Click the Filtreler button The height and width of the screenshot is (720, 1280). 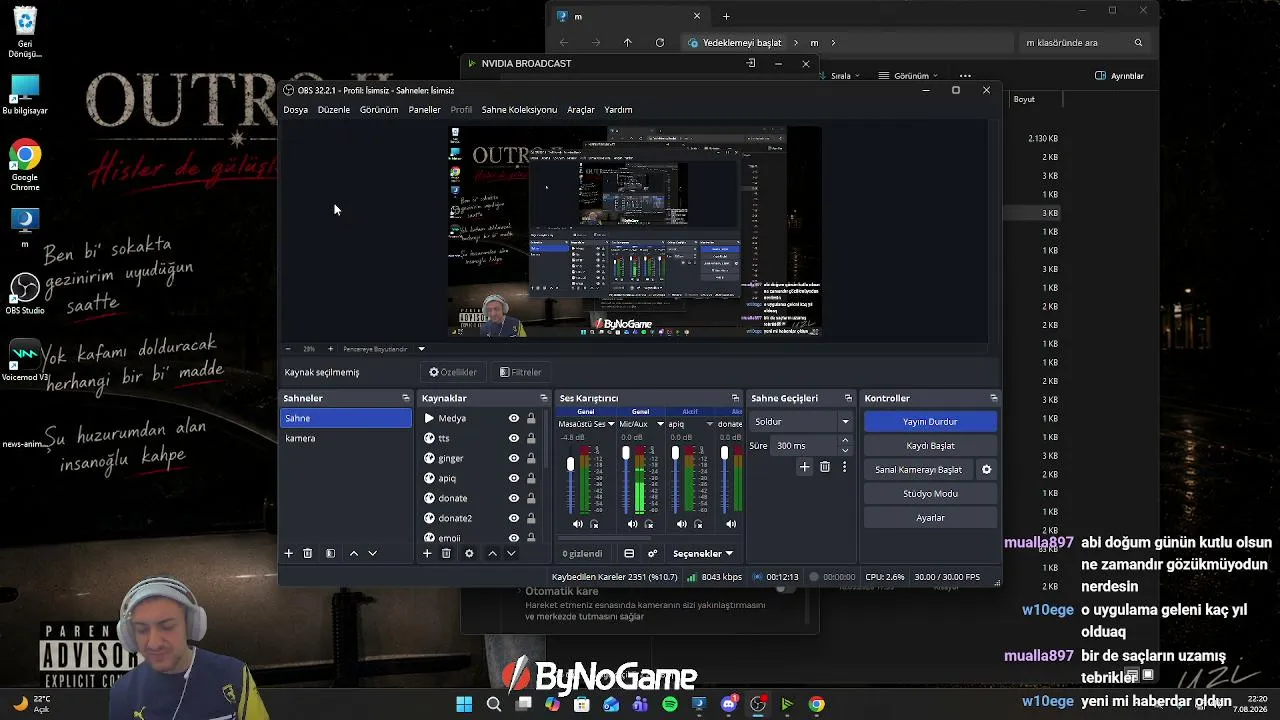tap(521, 372)
